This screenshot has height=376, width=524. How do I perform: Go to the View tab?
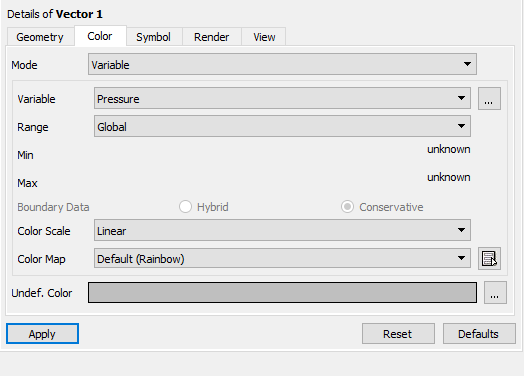264,37
